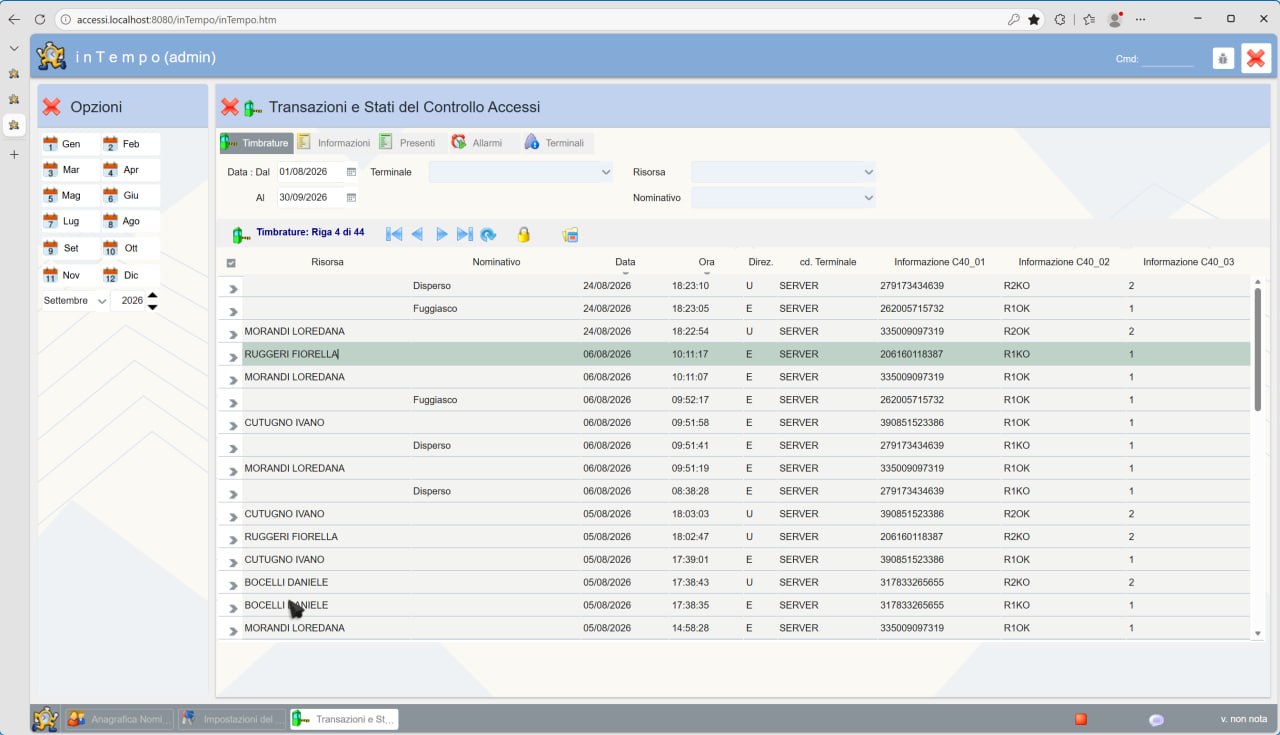Expand the BOCELLI DANIELE 17:38:43 row arrow
The width and height of the screenshot is (1280, 735).
point(232,584)
